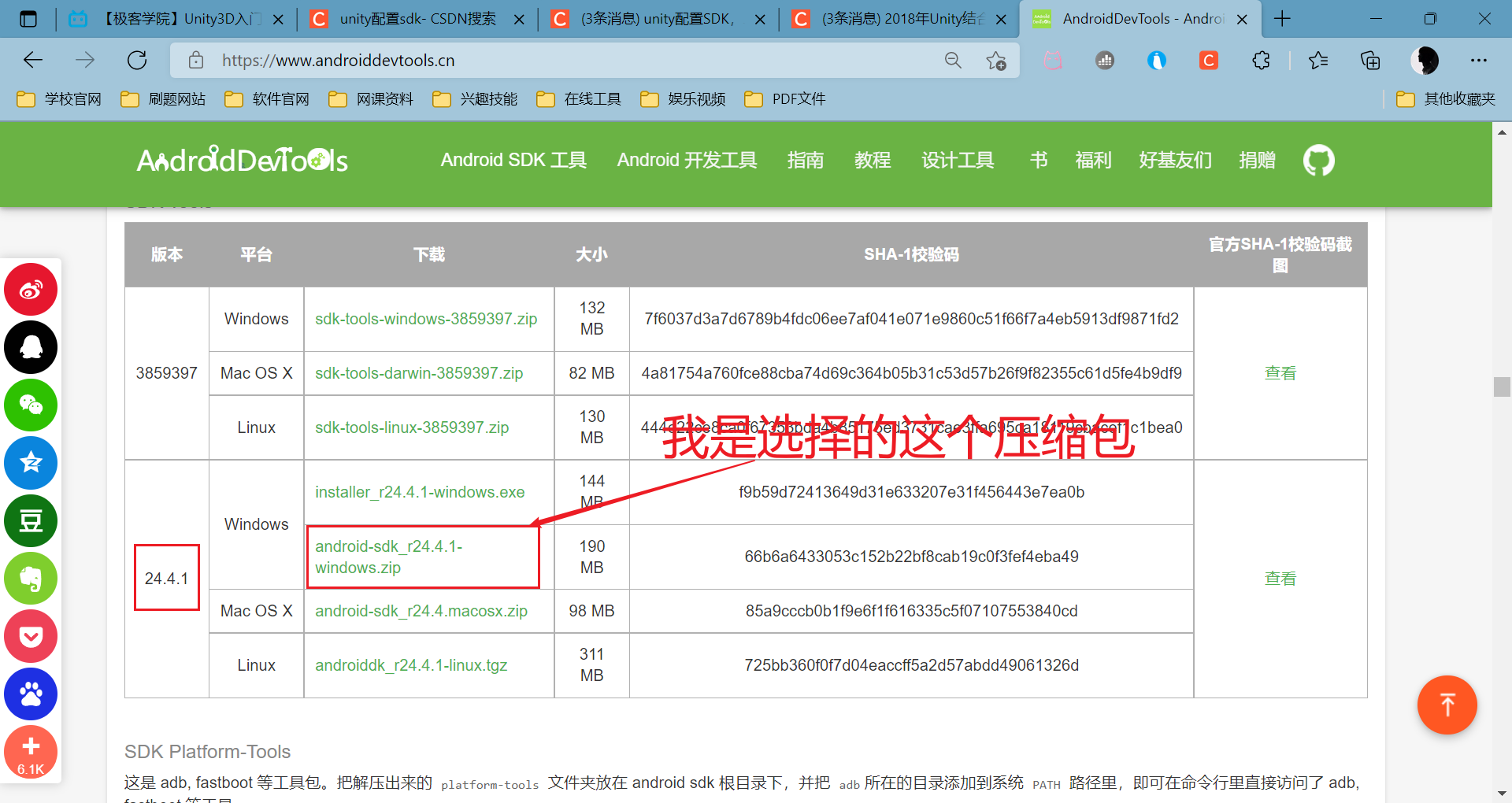1512x803 pixels.
Task: Open browser settings and more menu
Action: coord(1478,61)
